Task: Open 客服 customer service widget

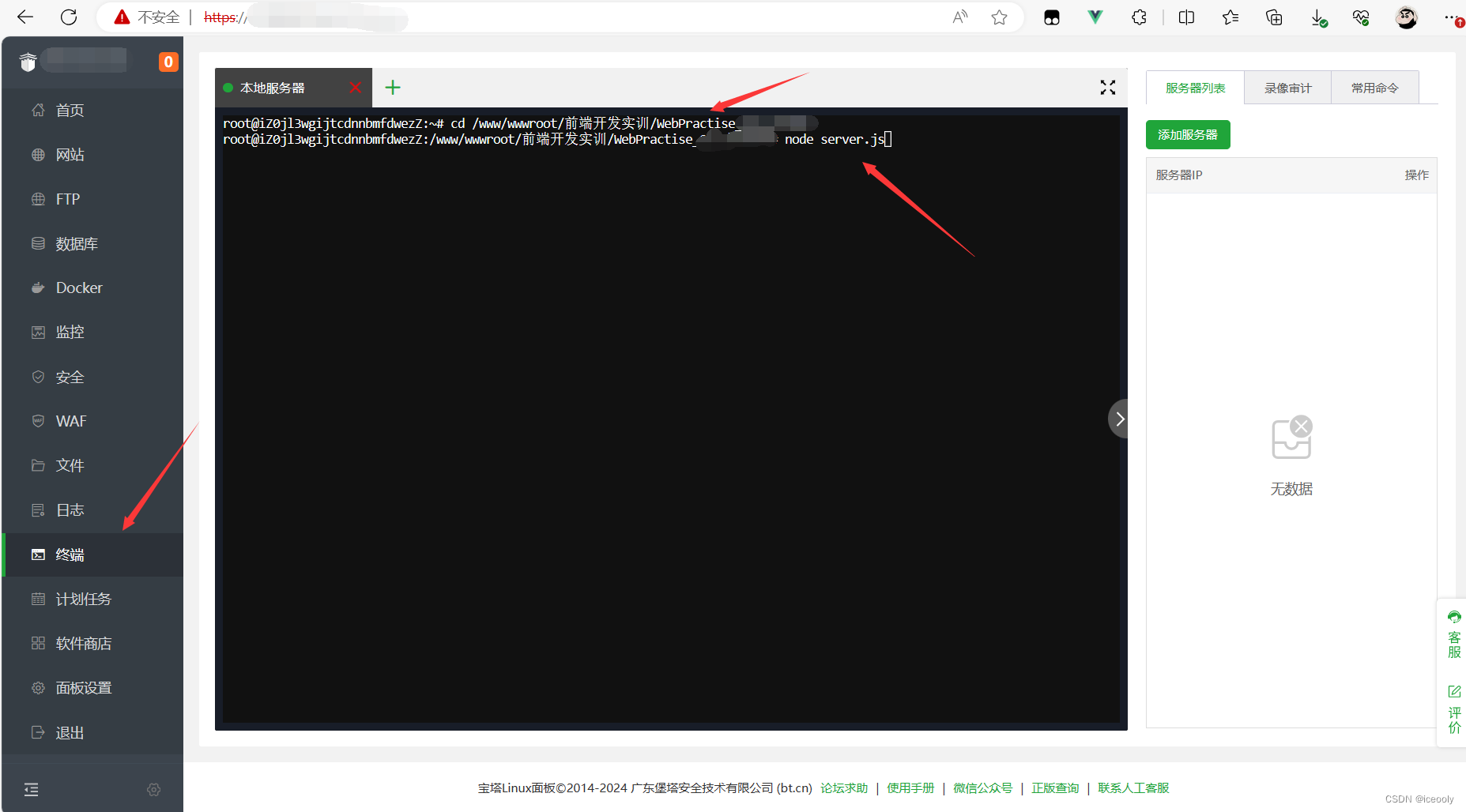Action: tap(1454, 634)
